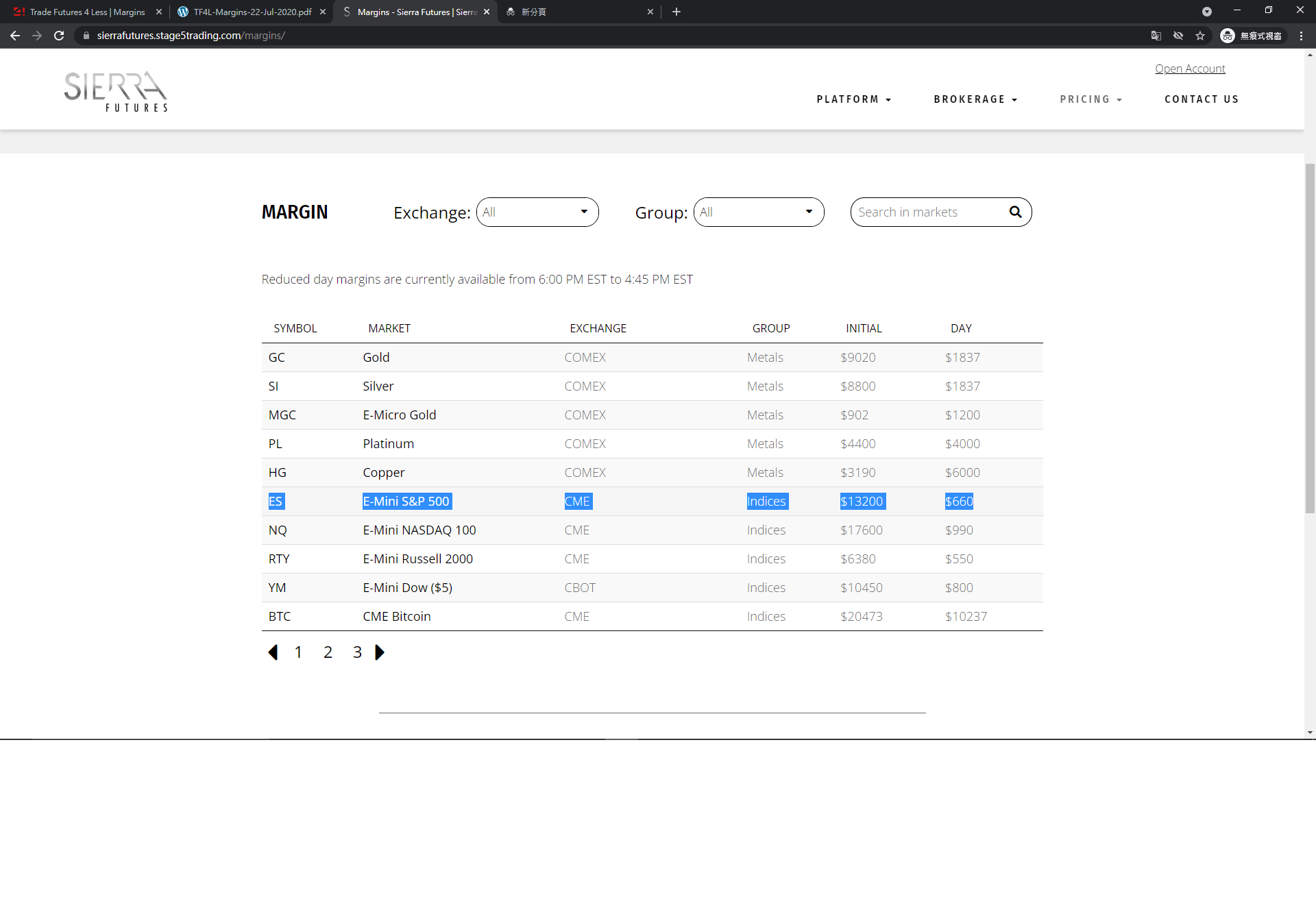Viewport: 1316px width, 910px height.
Task: Open the Chrome three-dot menu
Action: 1301,36
